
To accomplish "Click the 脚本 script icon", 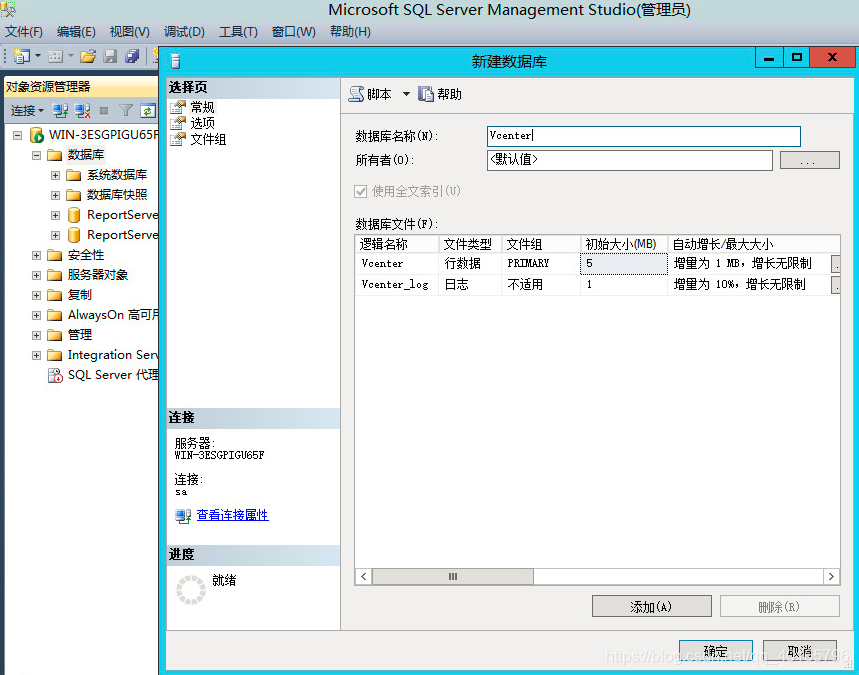I will tap(357, 94).
